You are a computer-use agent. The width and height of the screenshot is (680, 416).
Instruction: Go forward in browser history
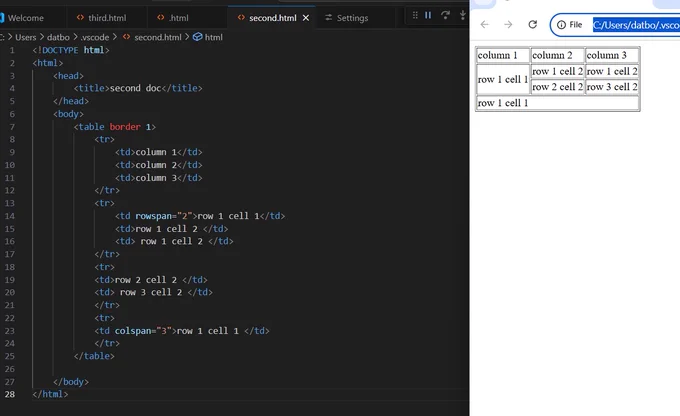[508, 25]
